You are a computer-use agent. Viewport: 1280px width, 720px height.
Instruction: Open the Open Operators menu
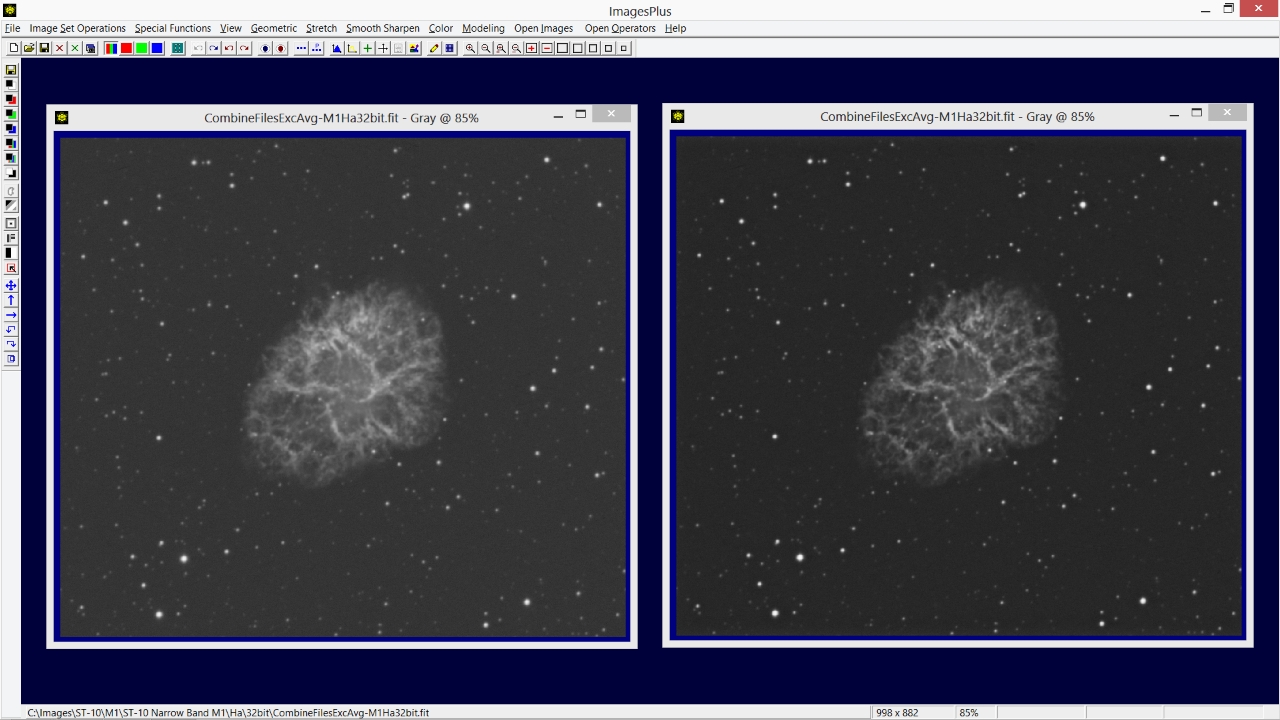tap(620, 28)
